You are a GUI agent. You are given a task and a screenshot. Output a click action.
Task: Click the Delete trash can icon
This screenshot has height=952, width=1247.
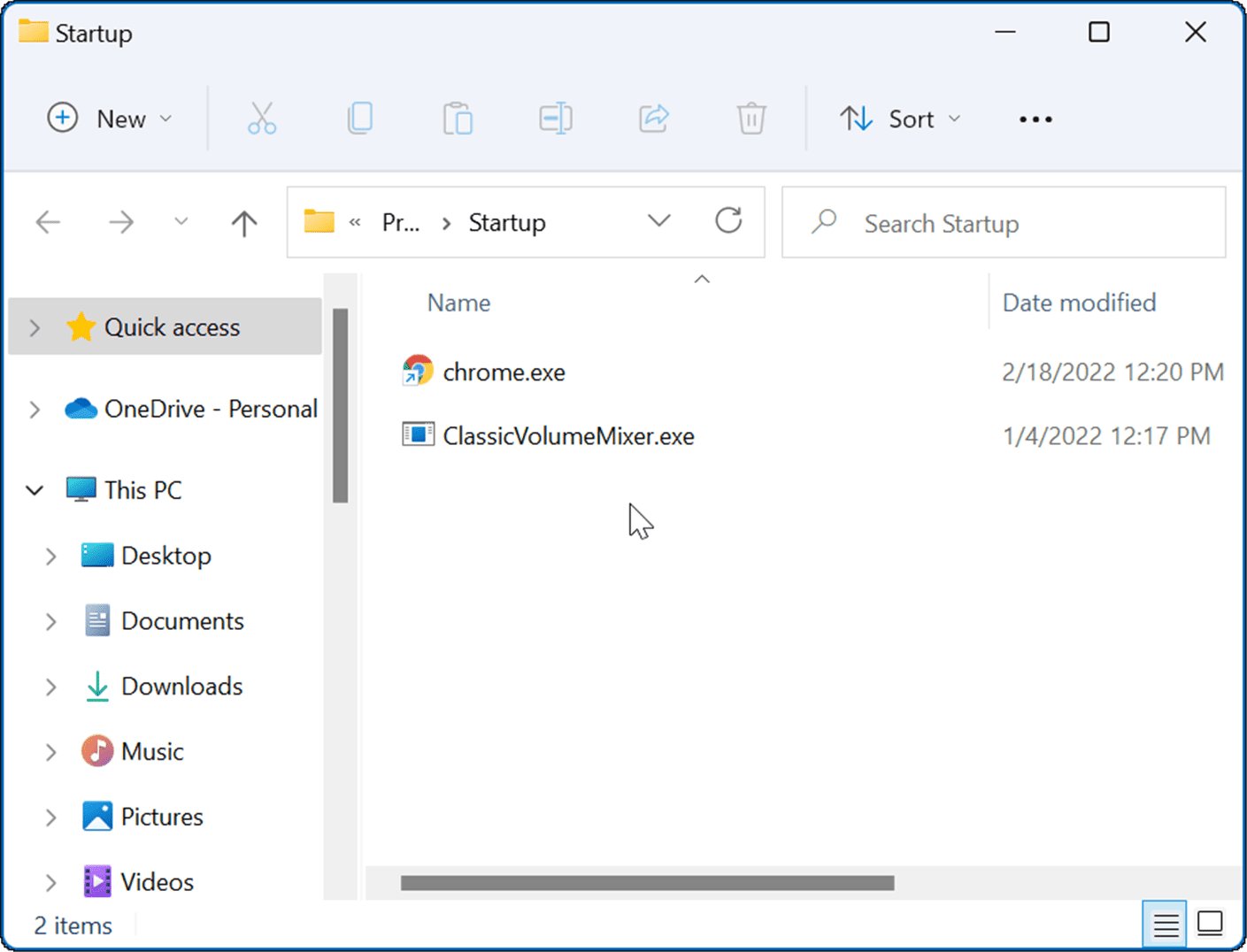click(751, 118)
